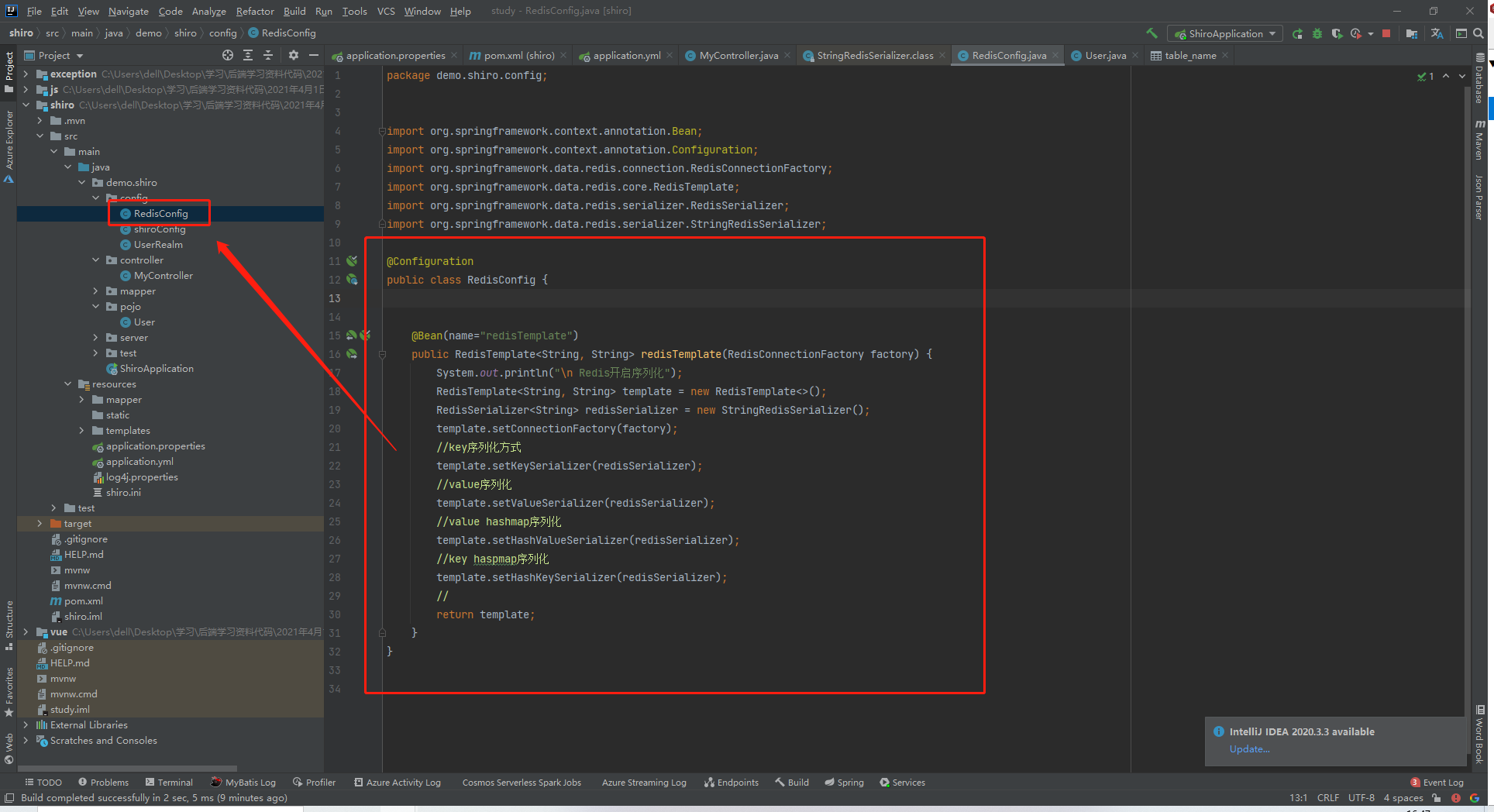The height and width of the screenshot is (812, 1494).
Task: Expand the target folder
Action: point(40,524)
